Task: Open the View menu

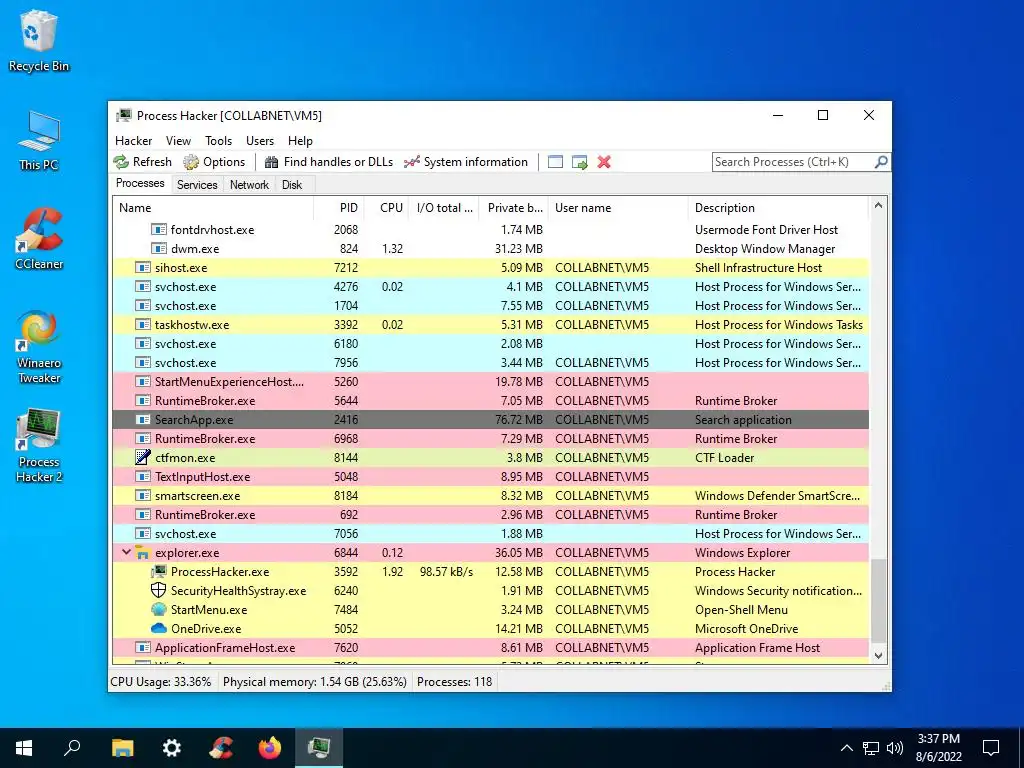Action: (x=178, y=140)
